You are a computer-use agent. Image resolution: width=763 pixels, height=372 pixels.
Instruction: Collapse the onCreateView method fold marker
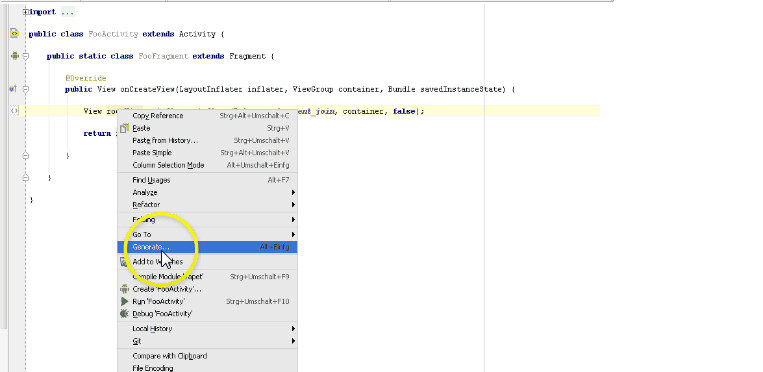click(26, 89)
